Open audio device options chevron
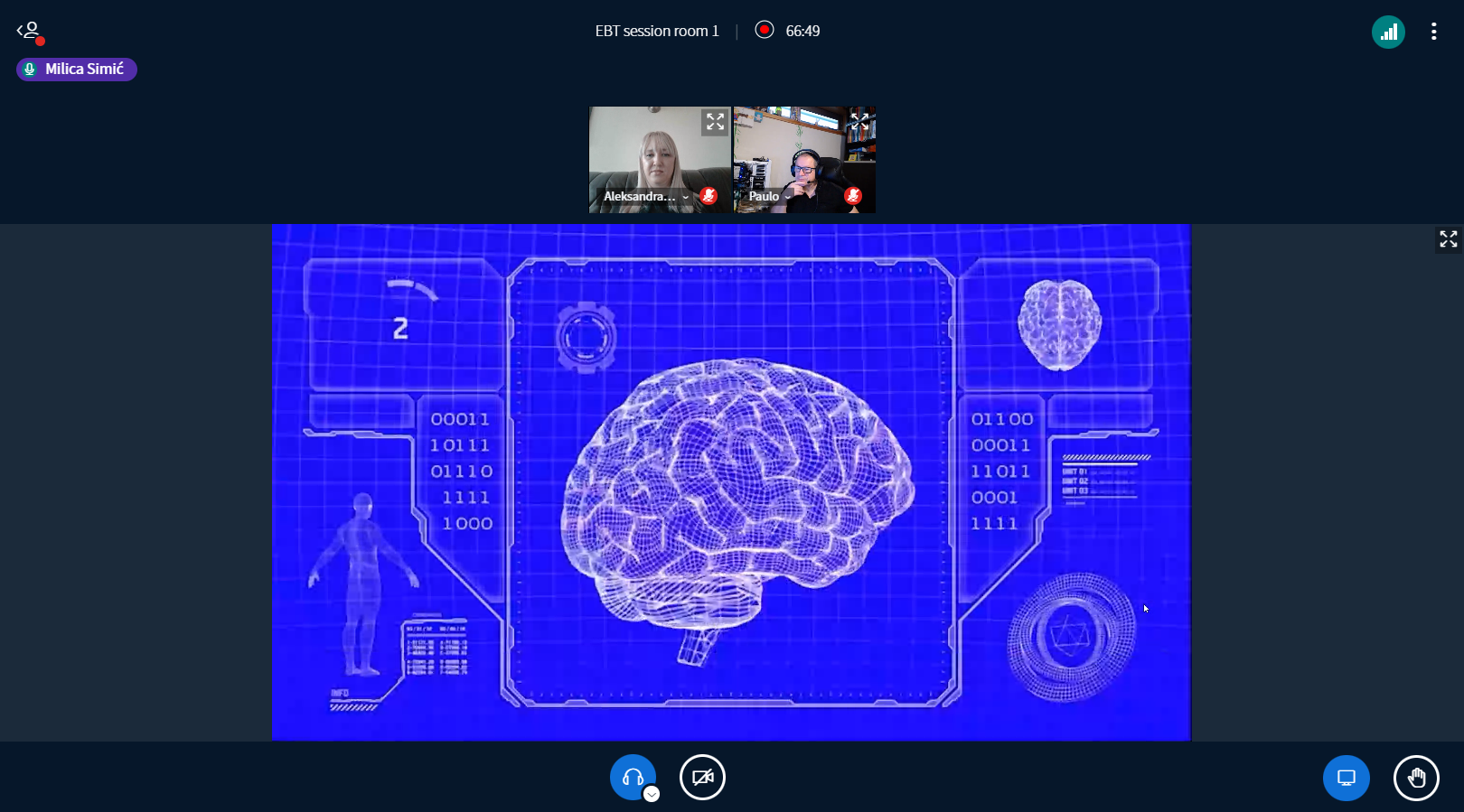1464x812 pixels. coord(652,794)
